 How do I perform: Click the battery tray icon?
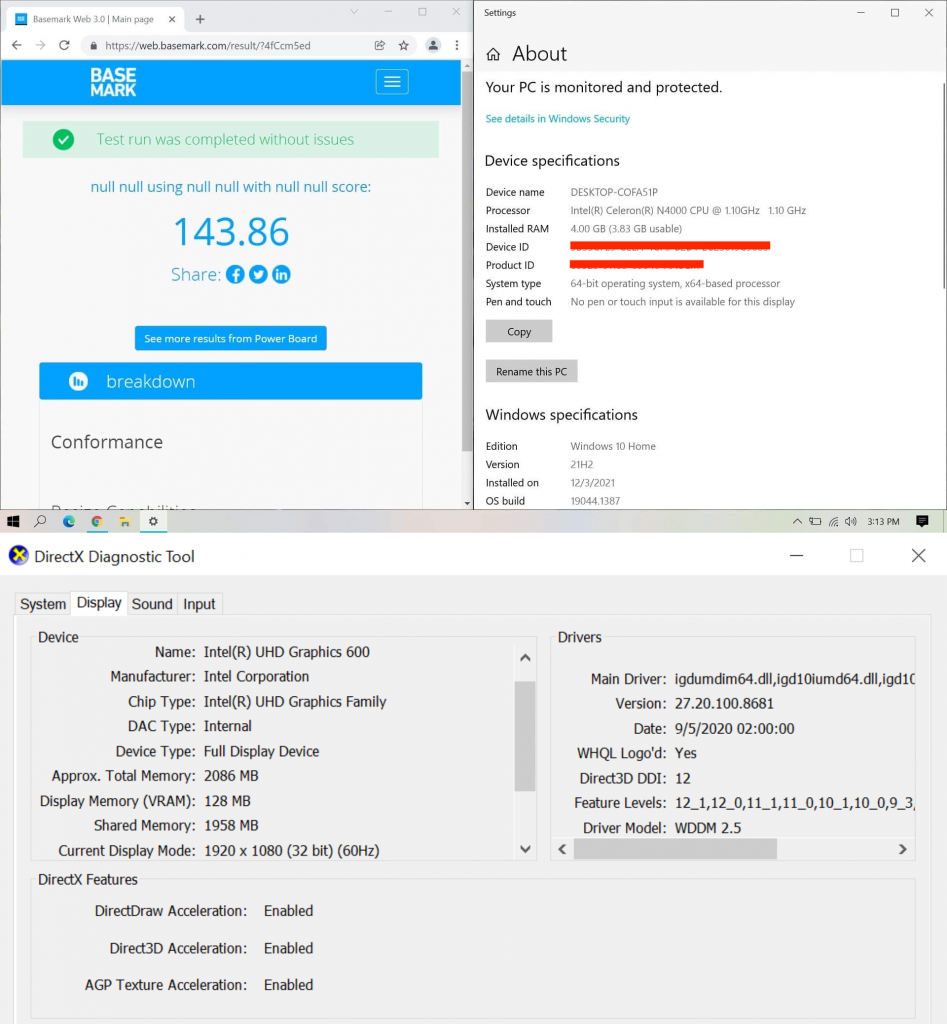pyautogui.click(x=815, y=521)
